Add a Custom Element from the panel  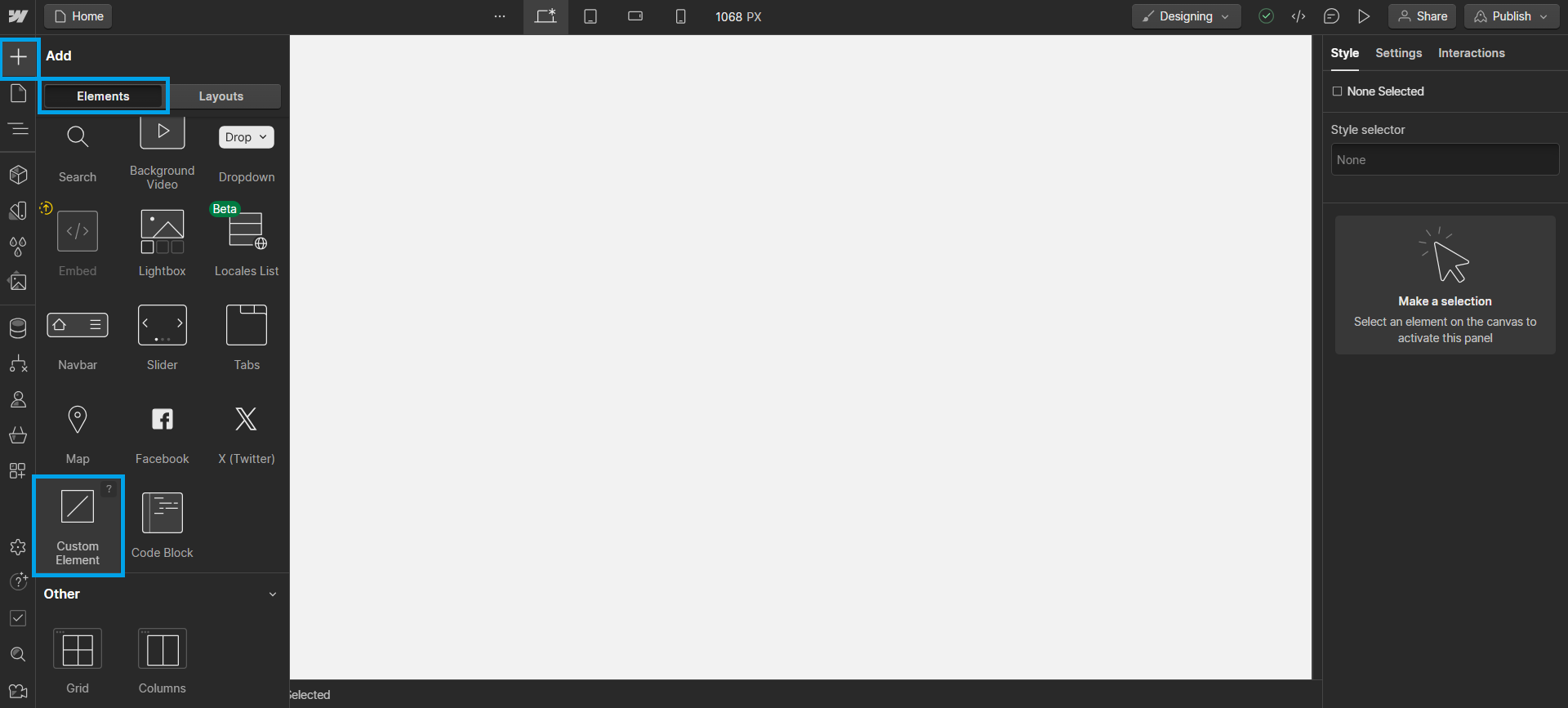(x=78, y=526)
